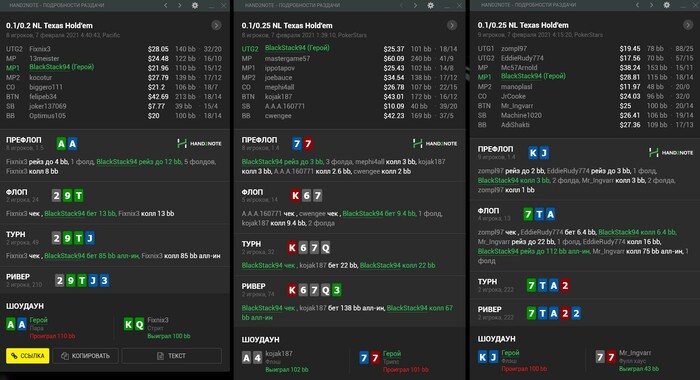
Task: Click hero name BlackStack94 (Герой) in UTG2 row
Action: pyautogui.click(x=297, y=48)
